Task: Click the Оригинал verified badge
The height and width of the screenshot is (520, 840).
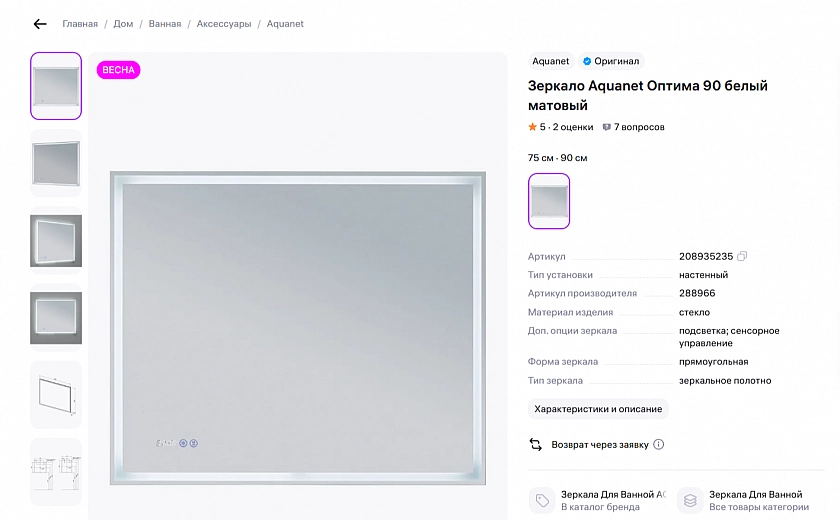Action: (611, 61)
